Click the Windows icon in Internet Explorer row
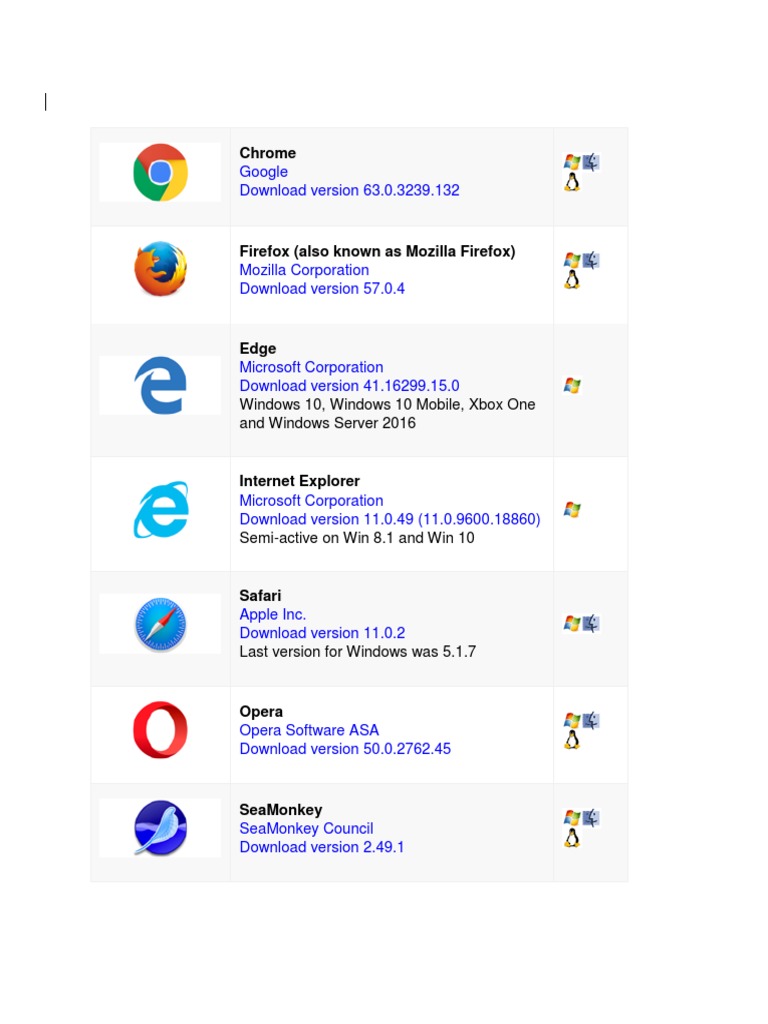768x1024 pixels. pyautogui.click(x=572, y=510)
